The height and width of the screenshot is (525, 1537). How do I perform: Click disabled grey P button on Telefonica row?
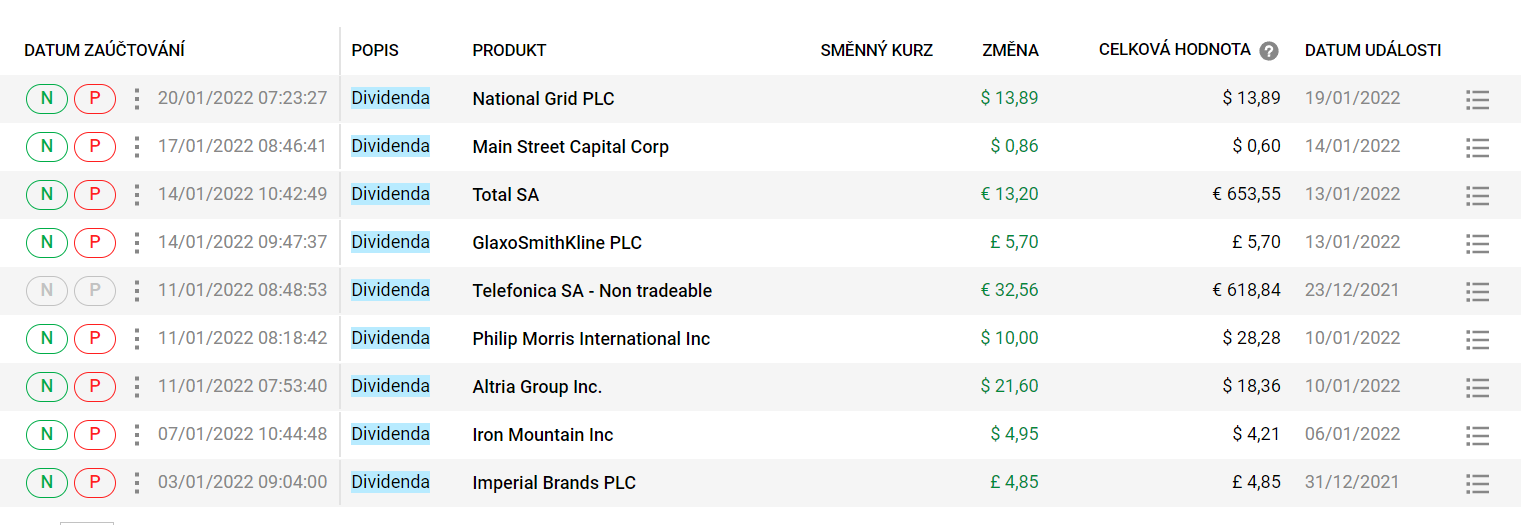(95, 291)
